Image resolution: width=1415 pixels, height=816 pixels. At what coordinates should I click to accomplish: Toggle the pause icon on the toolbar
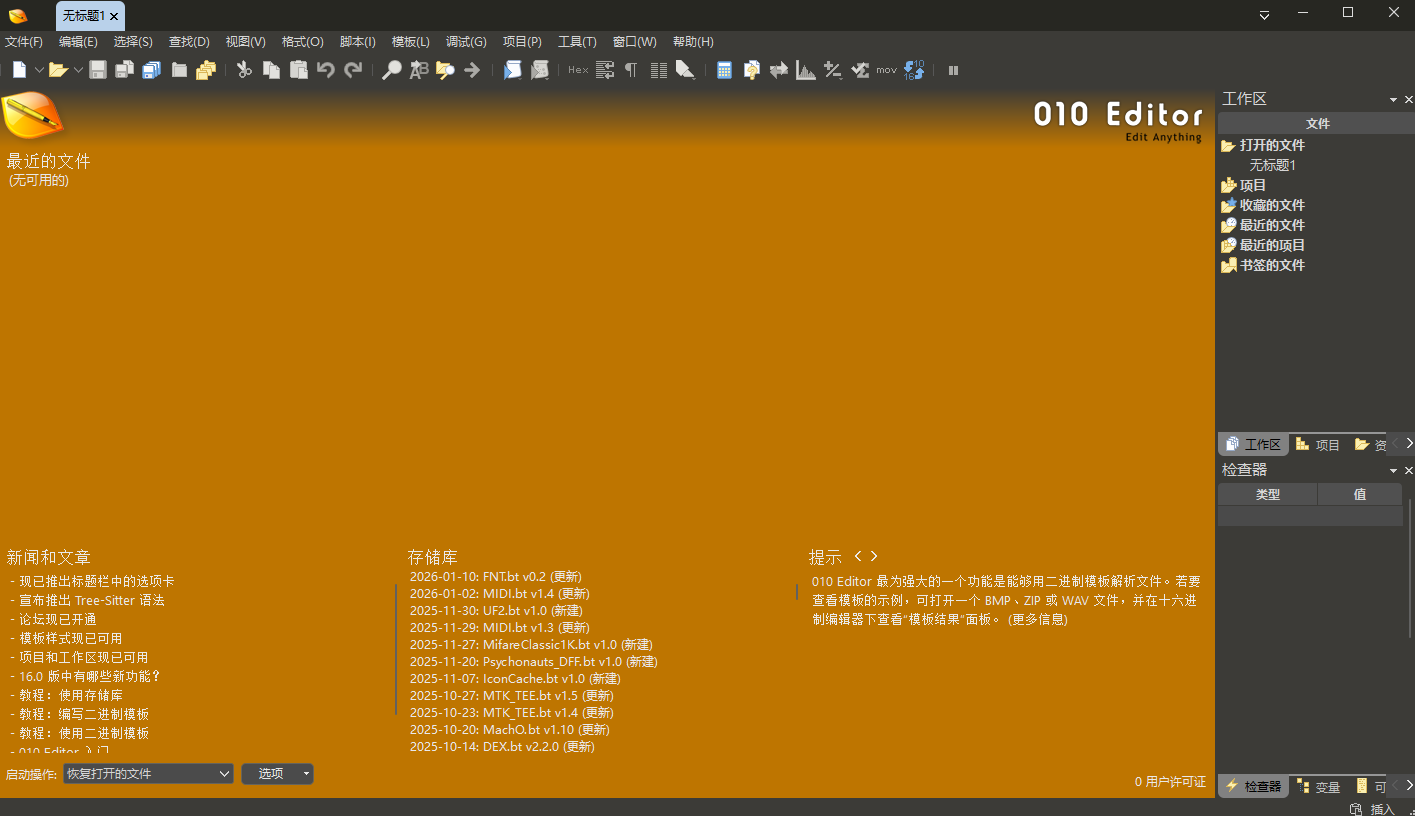point(953,70)
